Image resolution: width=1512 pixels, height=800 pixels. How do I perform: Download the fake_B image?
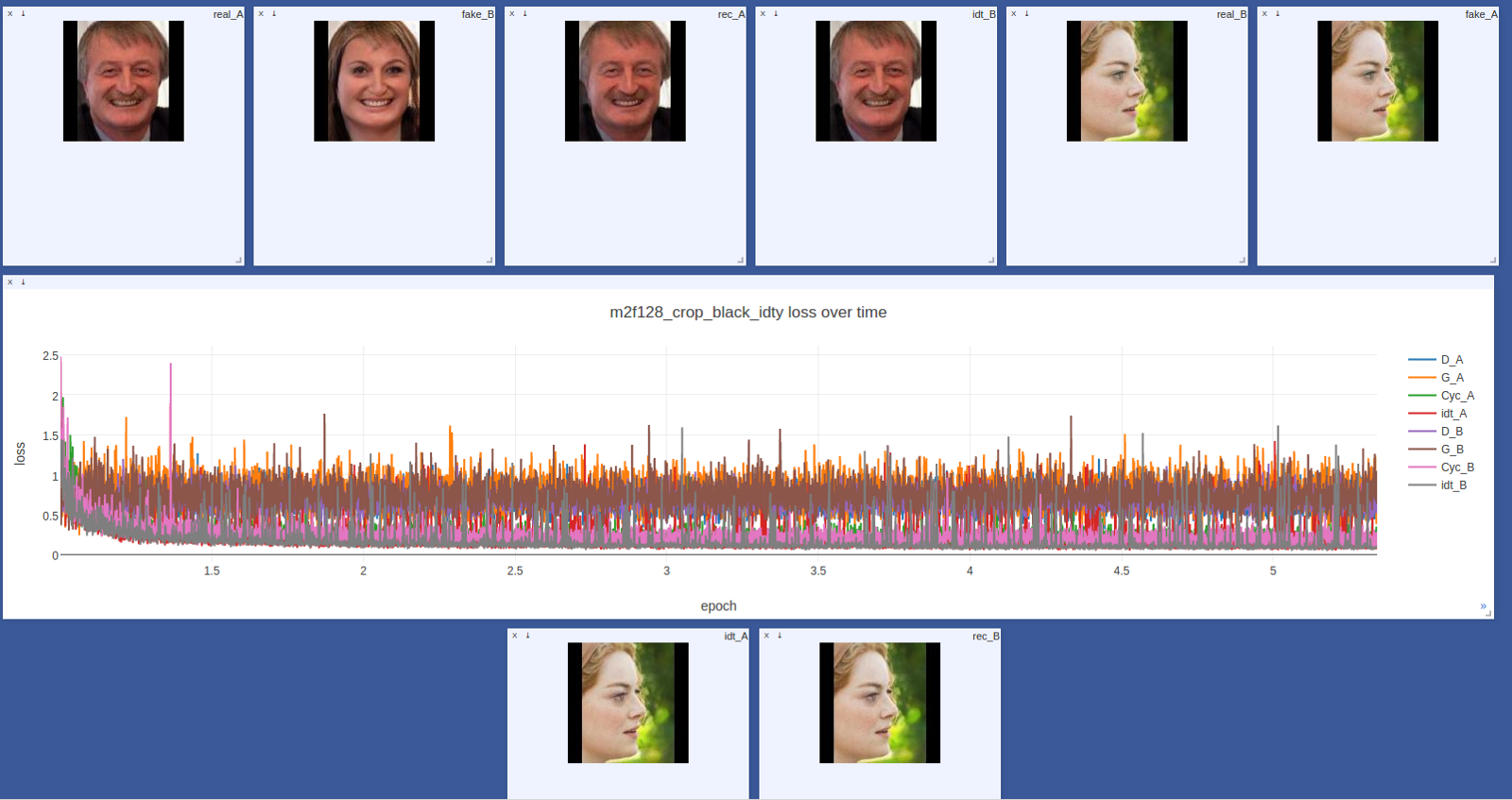click(274, 14)
